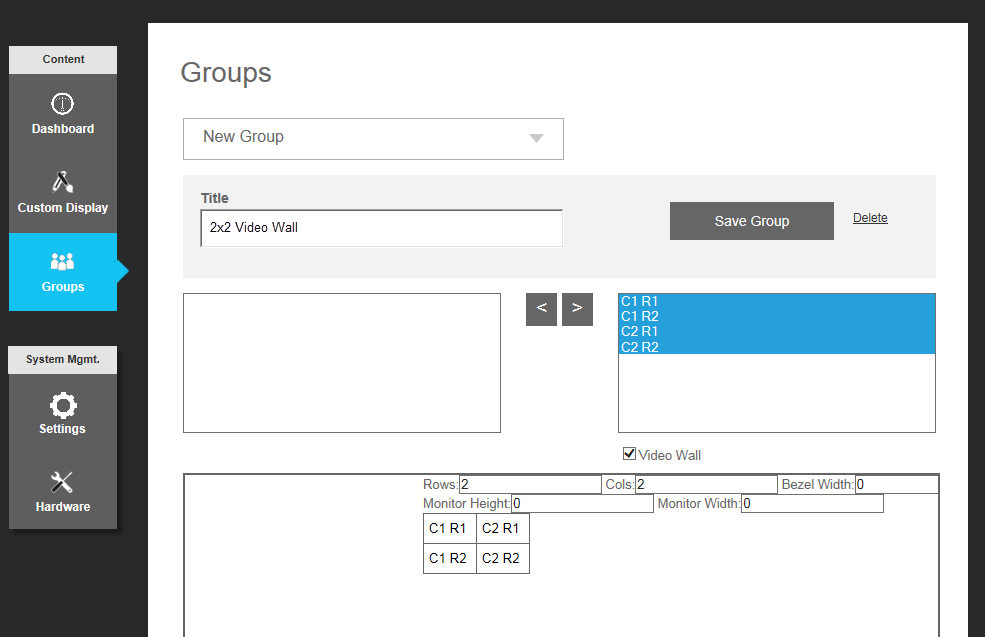Select the Hardware wrench-screwdriver icon
Viewport: 985px width, 637px height.
click(x=62, y=482)
